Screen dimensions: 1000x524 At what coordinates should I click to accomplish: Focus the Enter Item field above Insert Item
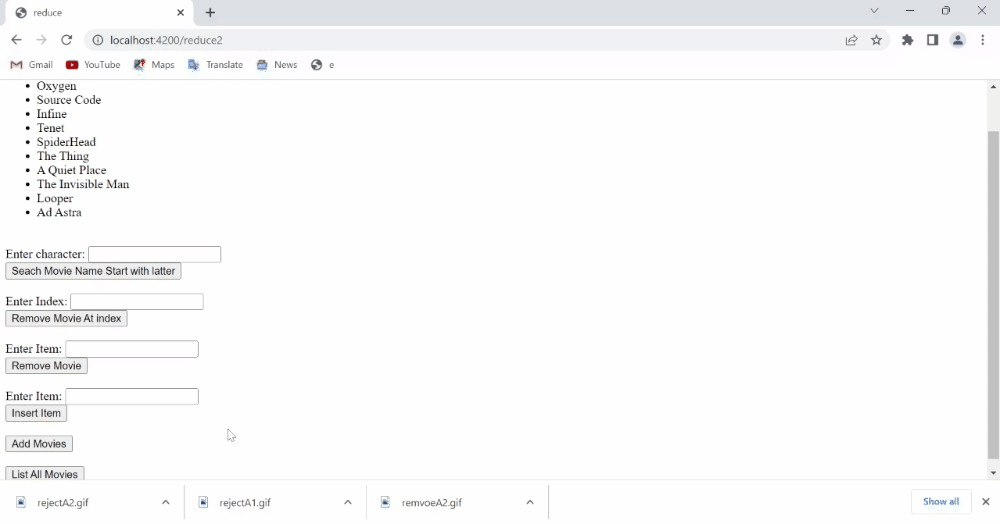click(132, 397)
